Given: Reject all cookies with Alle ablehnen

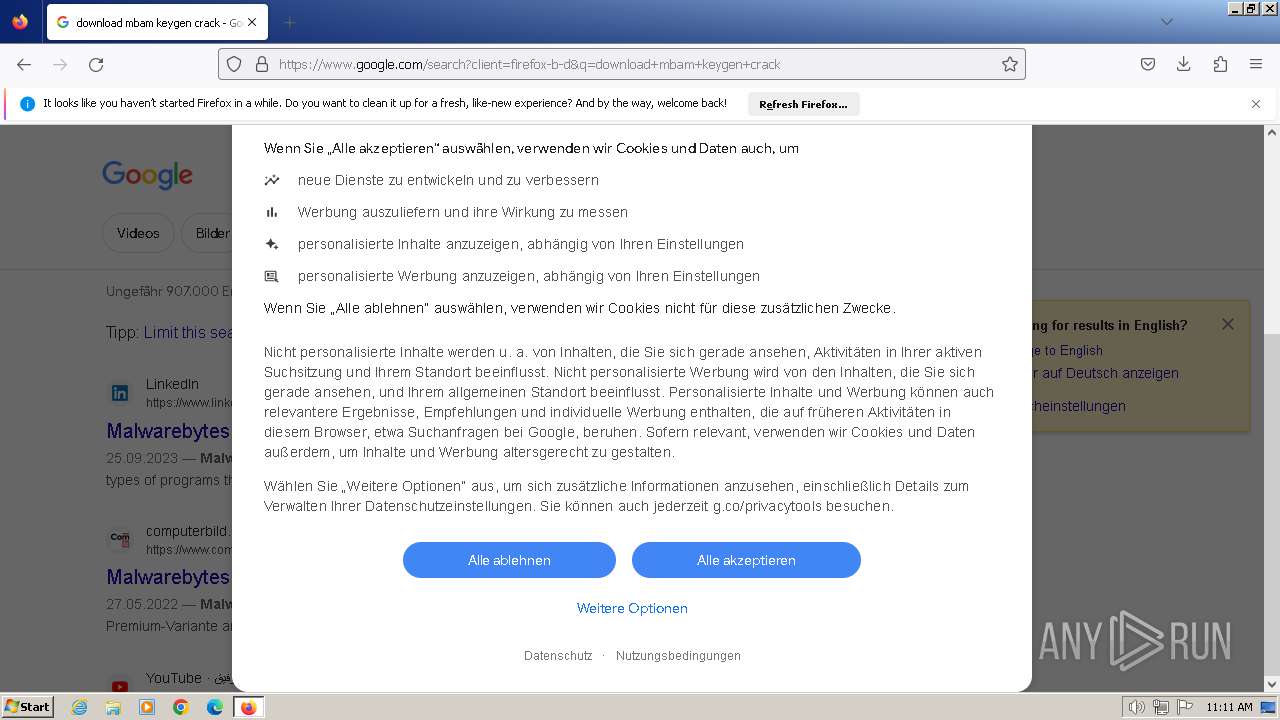Looking at the screenshot, I should tap(509, 560).
